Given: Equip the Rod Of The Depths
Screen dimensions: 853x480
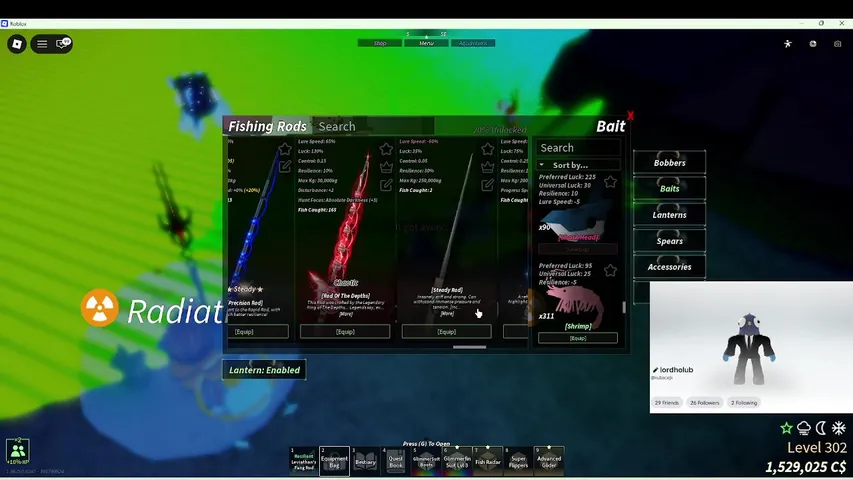Looking at the screenshot, I should click(345, 331).
